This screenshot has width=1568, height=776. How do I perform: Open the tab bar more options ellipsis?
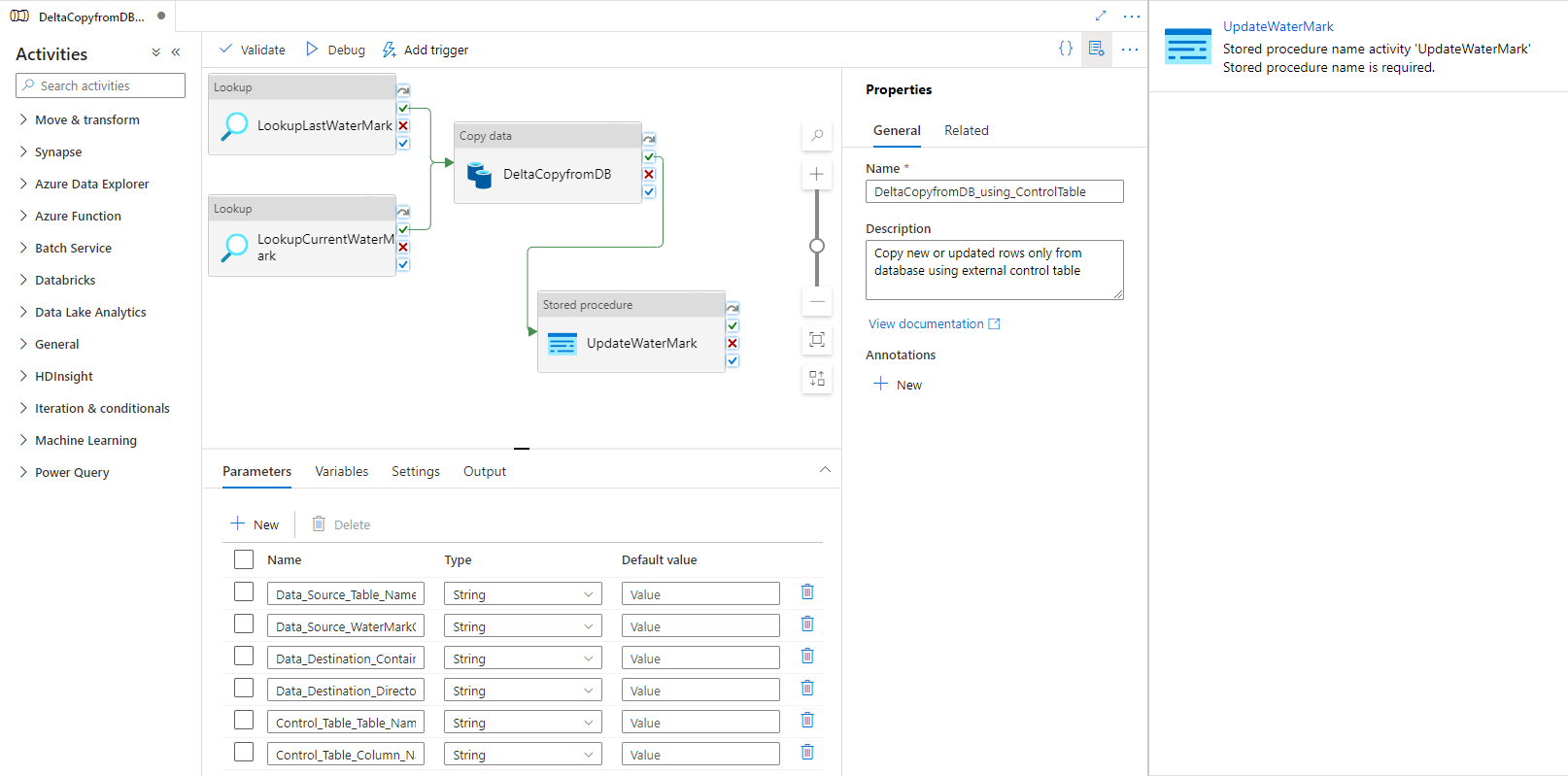pos(1132,17)
